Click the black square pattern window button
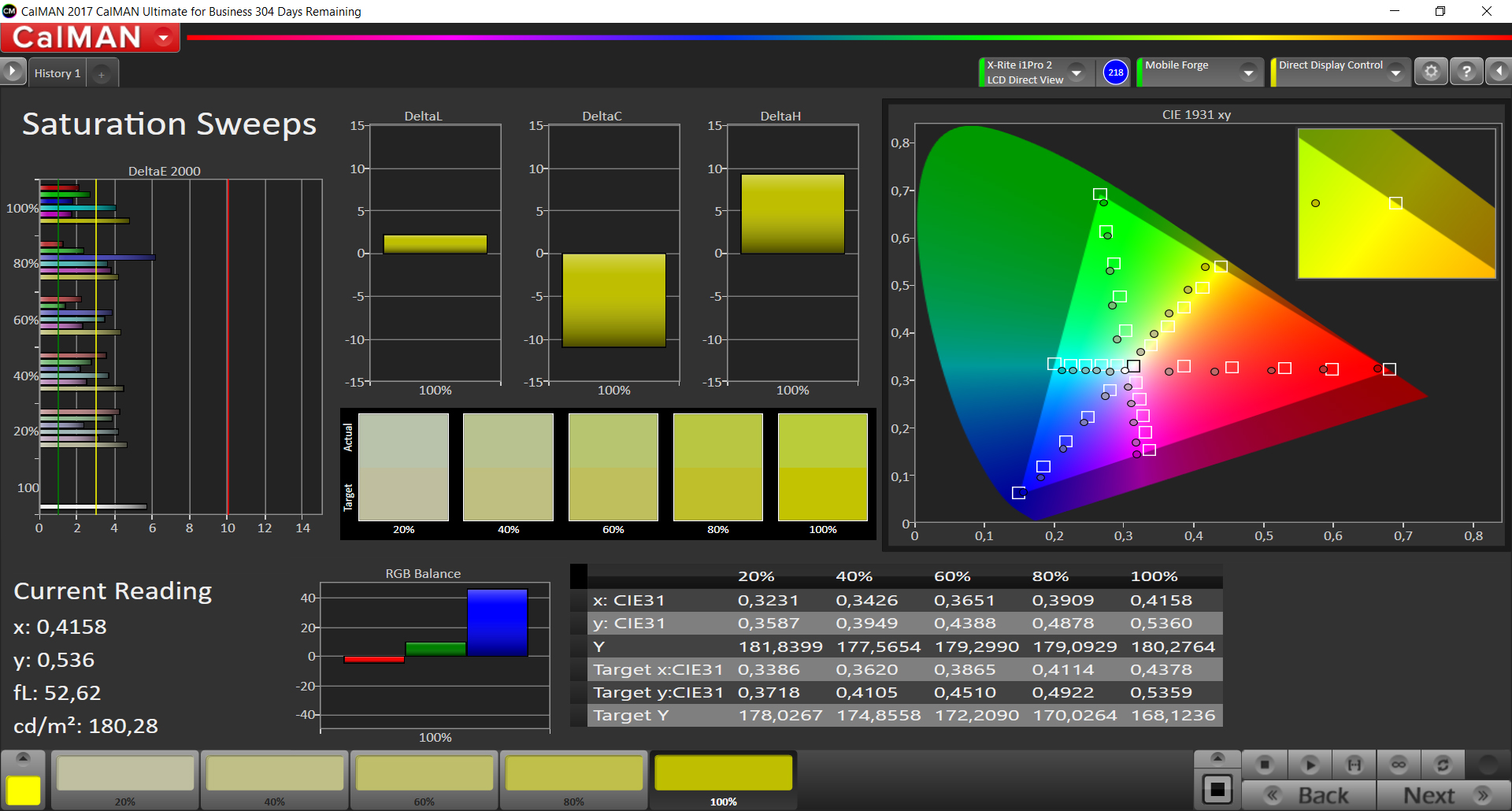This screenshot has width=1512, height=811. click(1217, 789)
